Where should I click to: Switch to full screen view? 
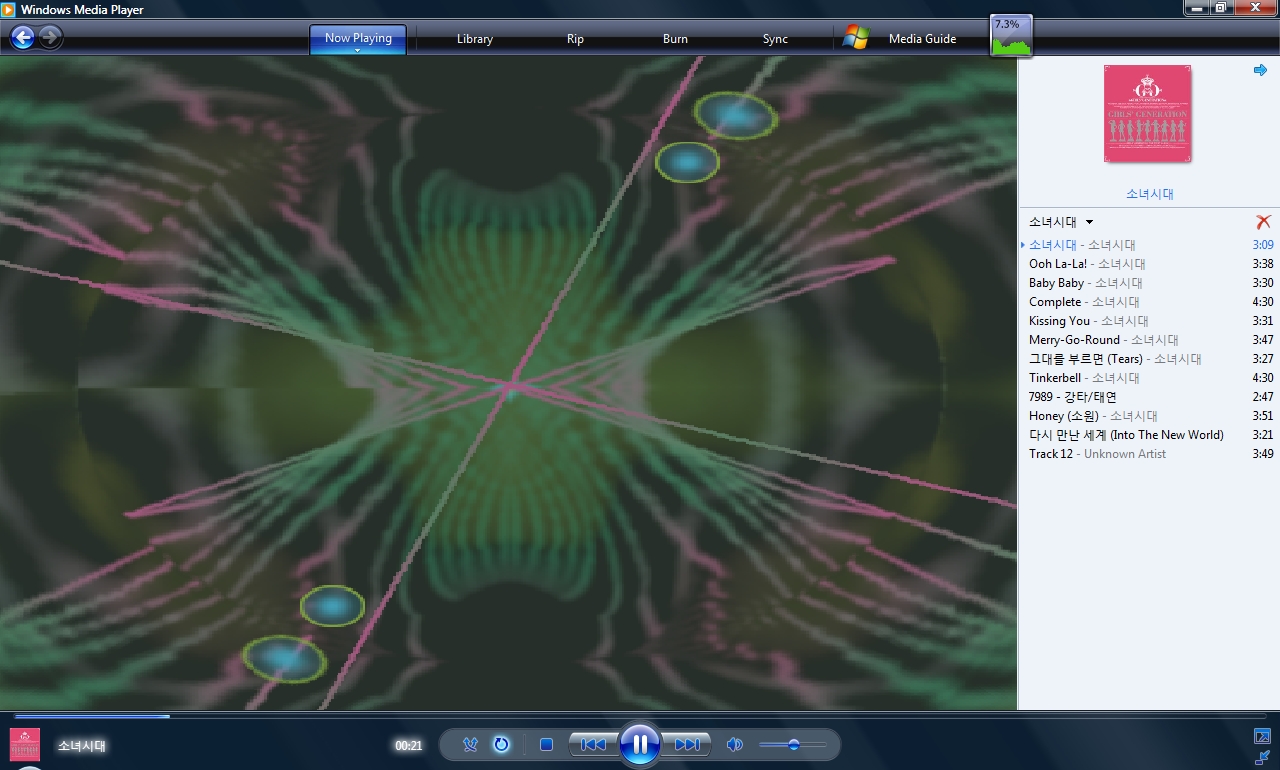(x=1262, y=737)
